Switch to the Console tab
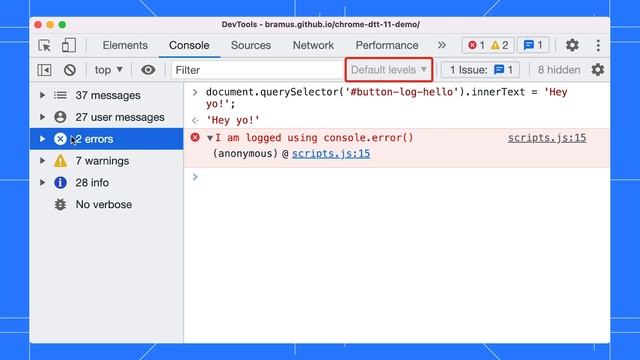 click(x=189, y=45)
